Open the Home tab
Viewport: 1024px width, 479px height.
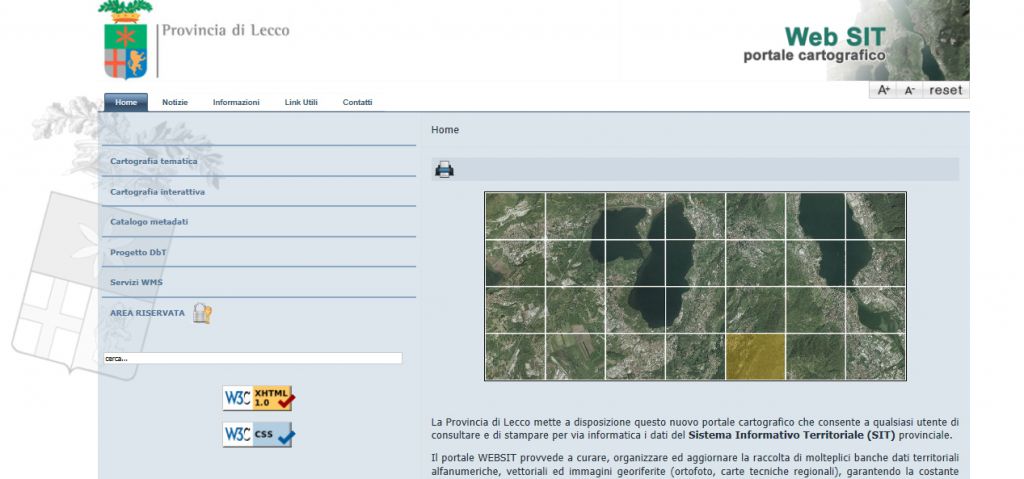click(126, 102)
